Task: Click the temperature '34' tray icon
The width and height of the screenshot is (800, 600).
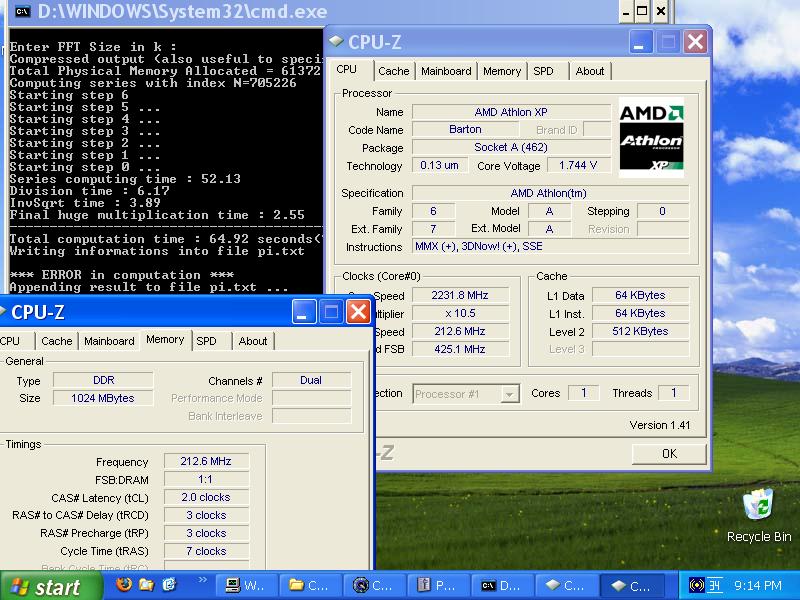Action: (x=714, y=585)
